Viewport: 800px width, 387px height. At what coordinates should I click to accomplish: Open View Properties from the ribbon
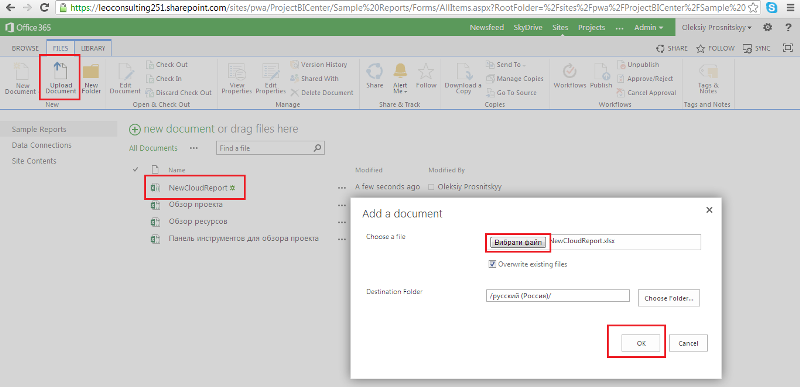(237, 78)
